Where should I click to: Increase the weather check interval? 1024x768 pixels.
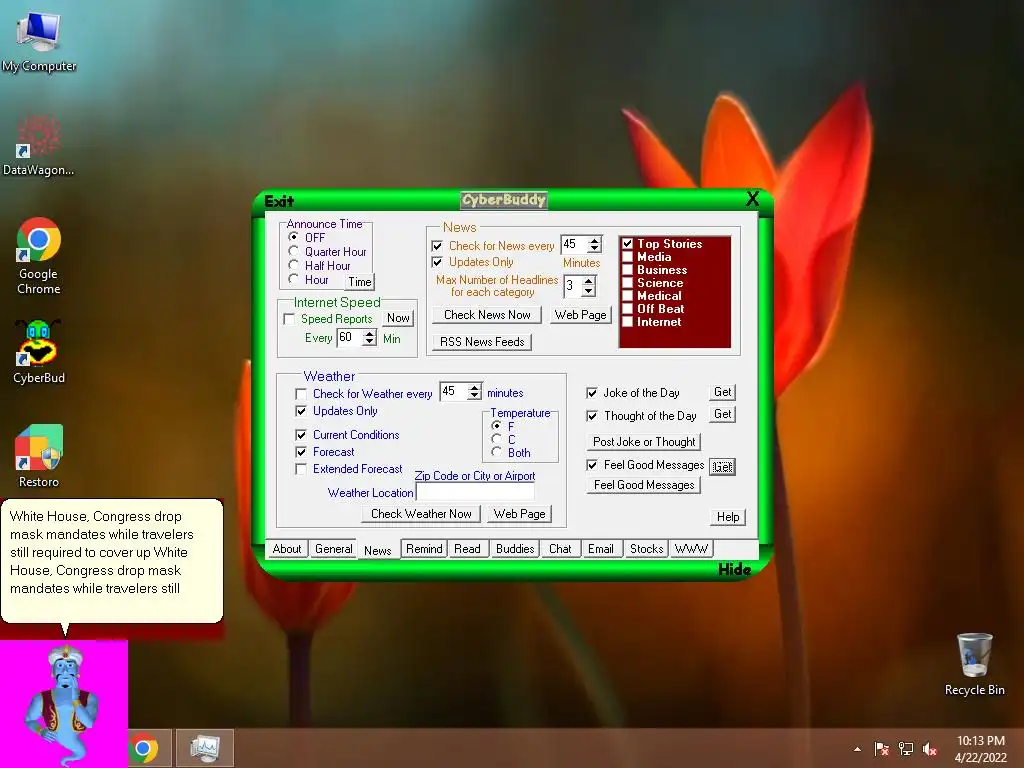475,387
